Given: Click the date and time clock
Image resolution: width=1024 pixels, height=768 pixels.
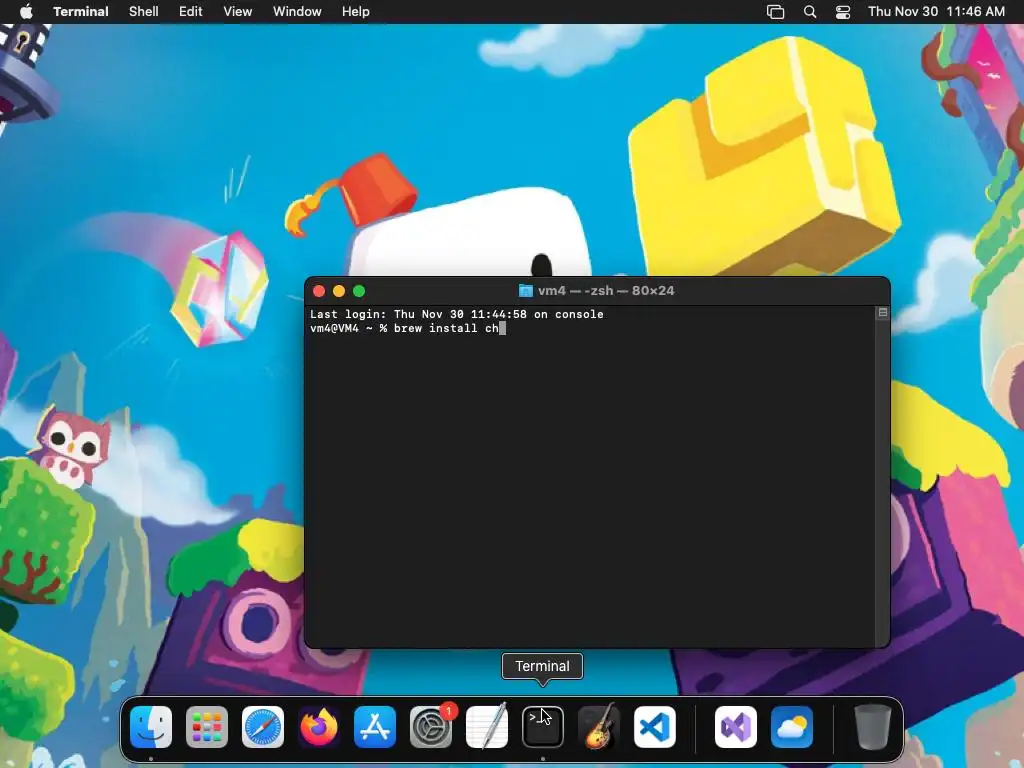Looking at the screenshot, I should pos(936,12).
